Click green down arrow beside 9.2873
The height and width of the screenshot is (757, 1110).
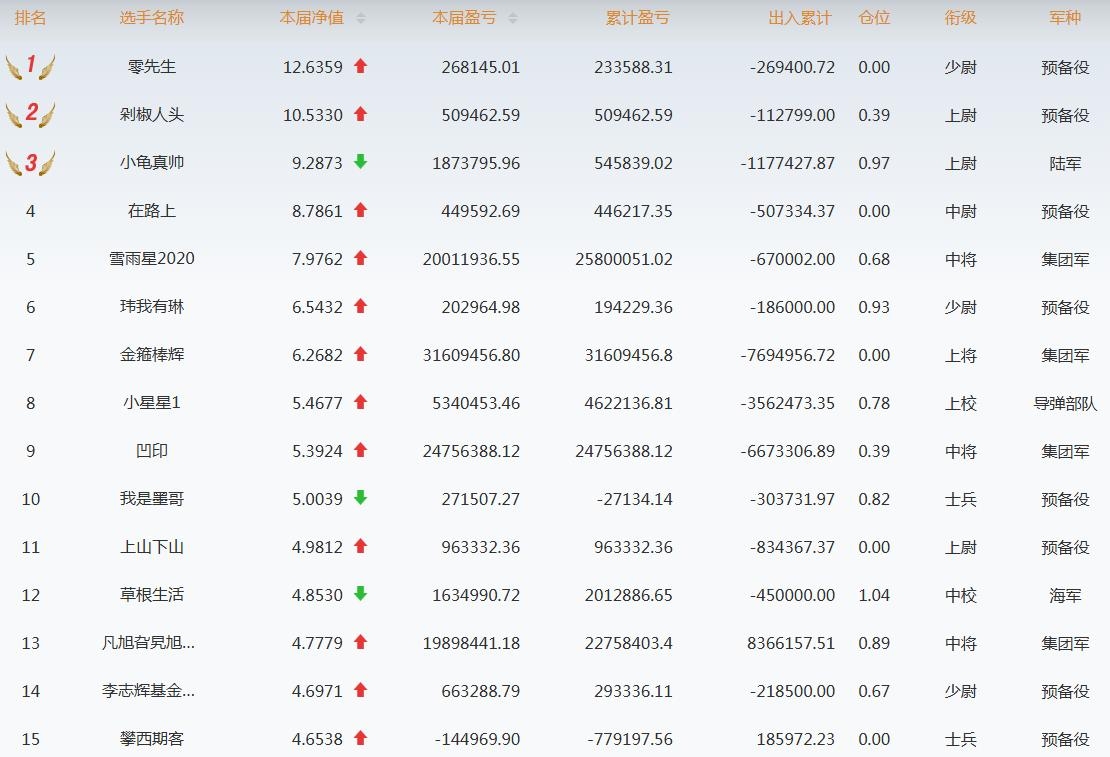(x=361, y=162)
